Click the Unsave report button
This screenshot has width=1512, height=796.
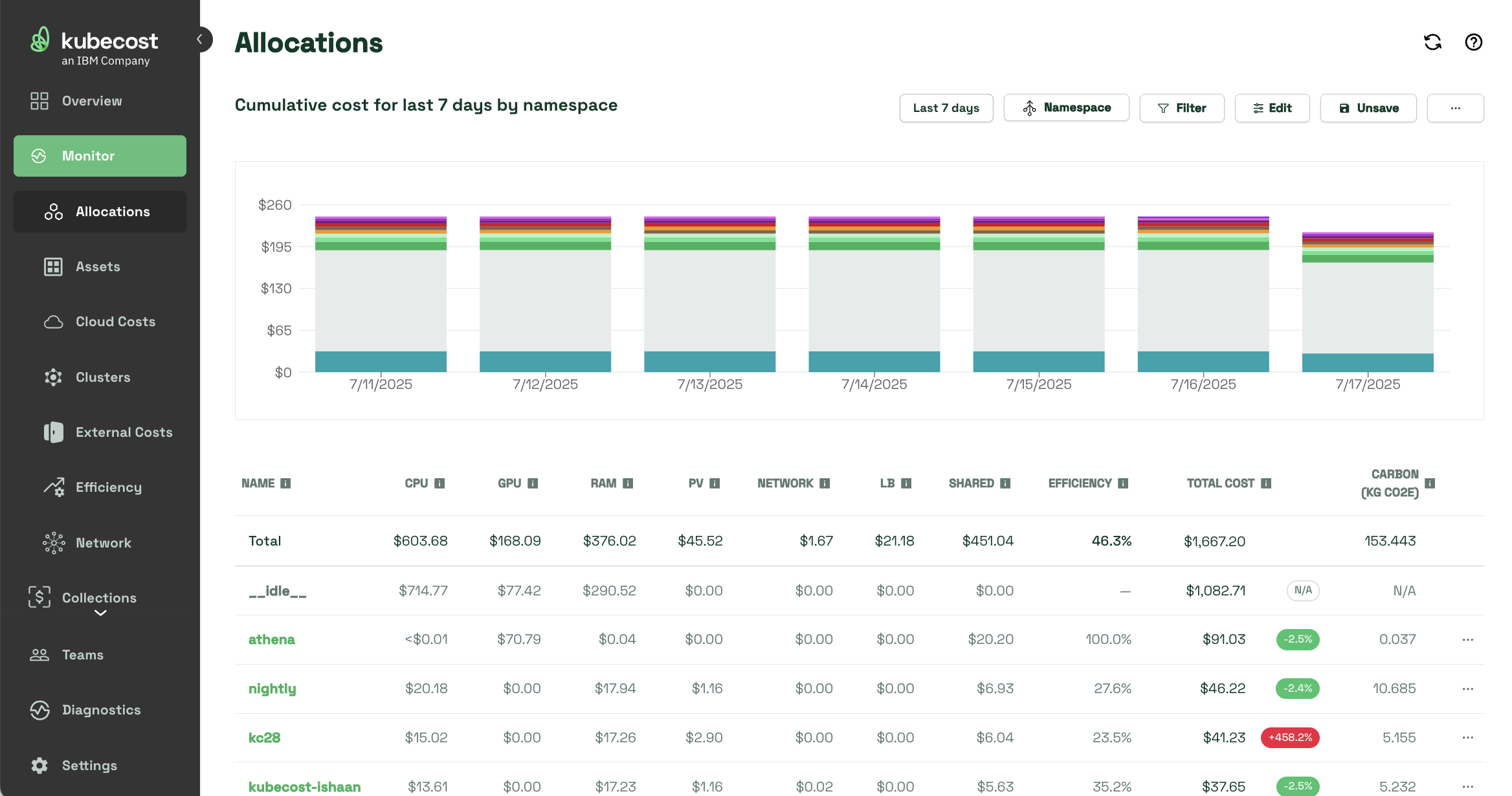pyautogui.click(x=1368, y=108)
